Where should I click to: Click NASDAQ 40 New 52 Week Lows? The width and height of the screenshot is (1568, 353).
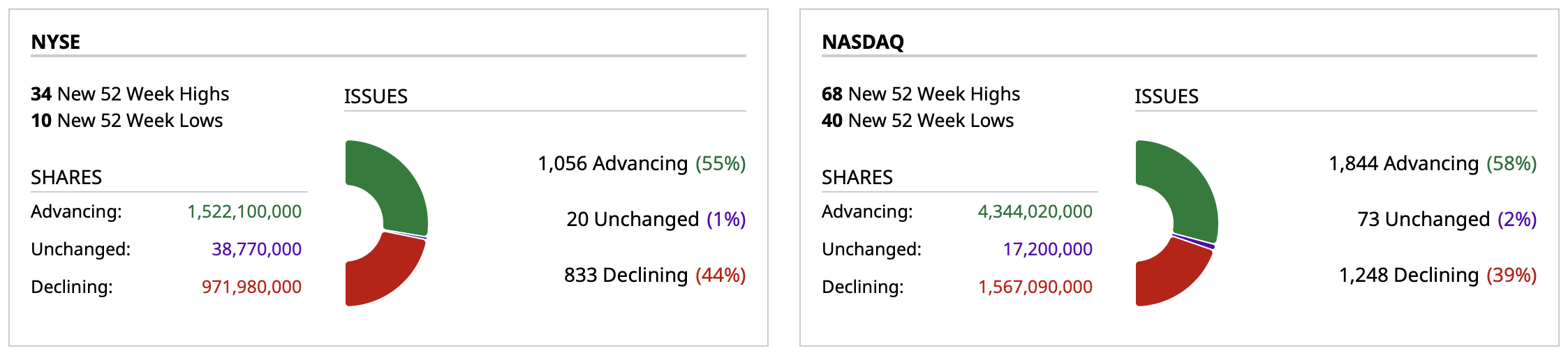point(918,121)
